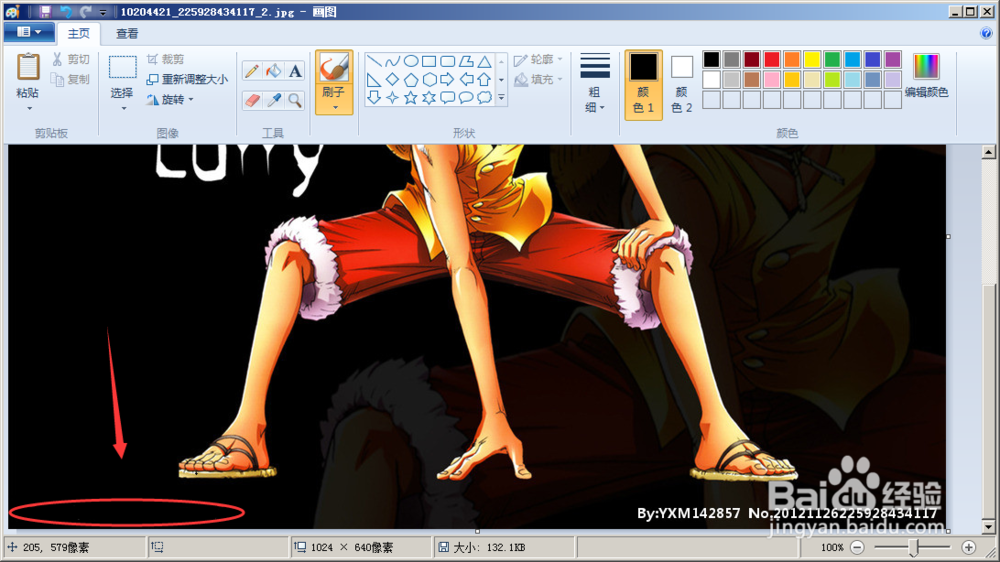Open the Paint file menu button
Viewport: 1000px width, 562px height.
28,32
